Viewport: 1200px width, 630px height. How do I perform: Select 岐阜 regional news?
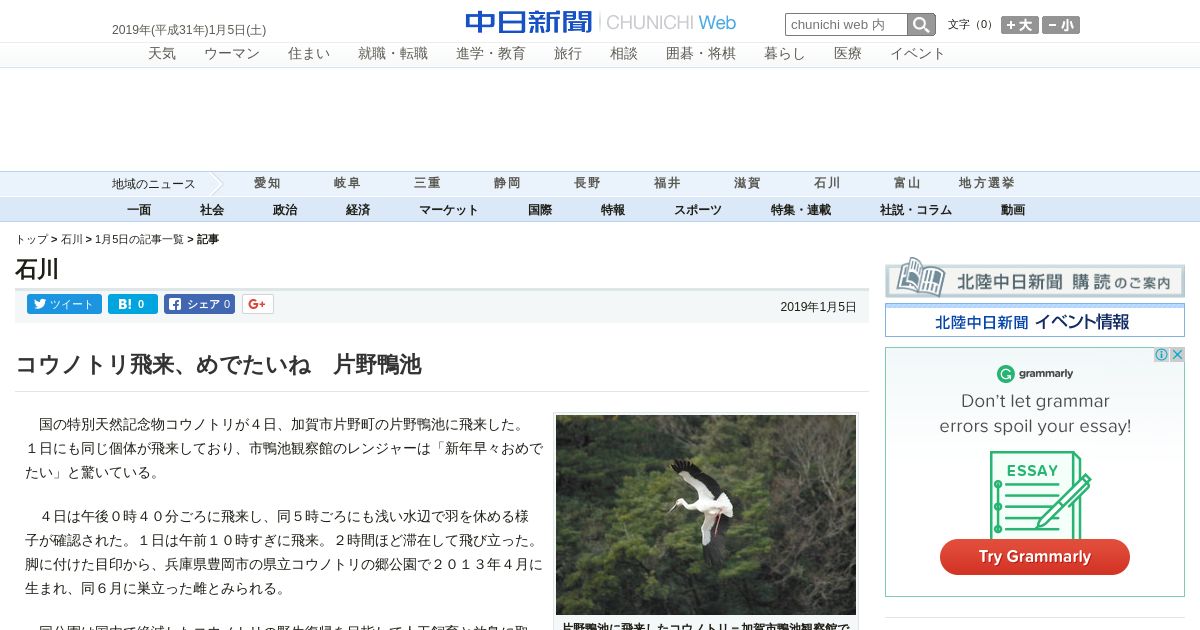pyautogui.click(x=347, y=184)
